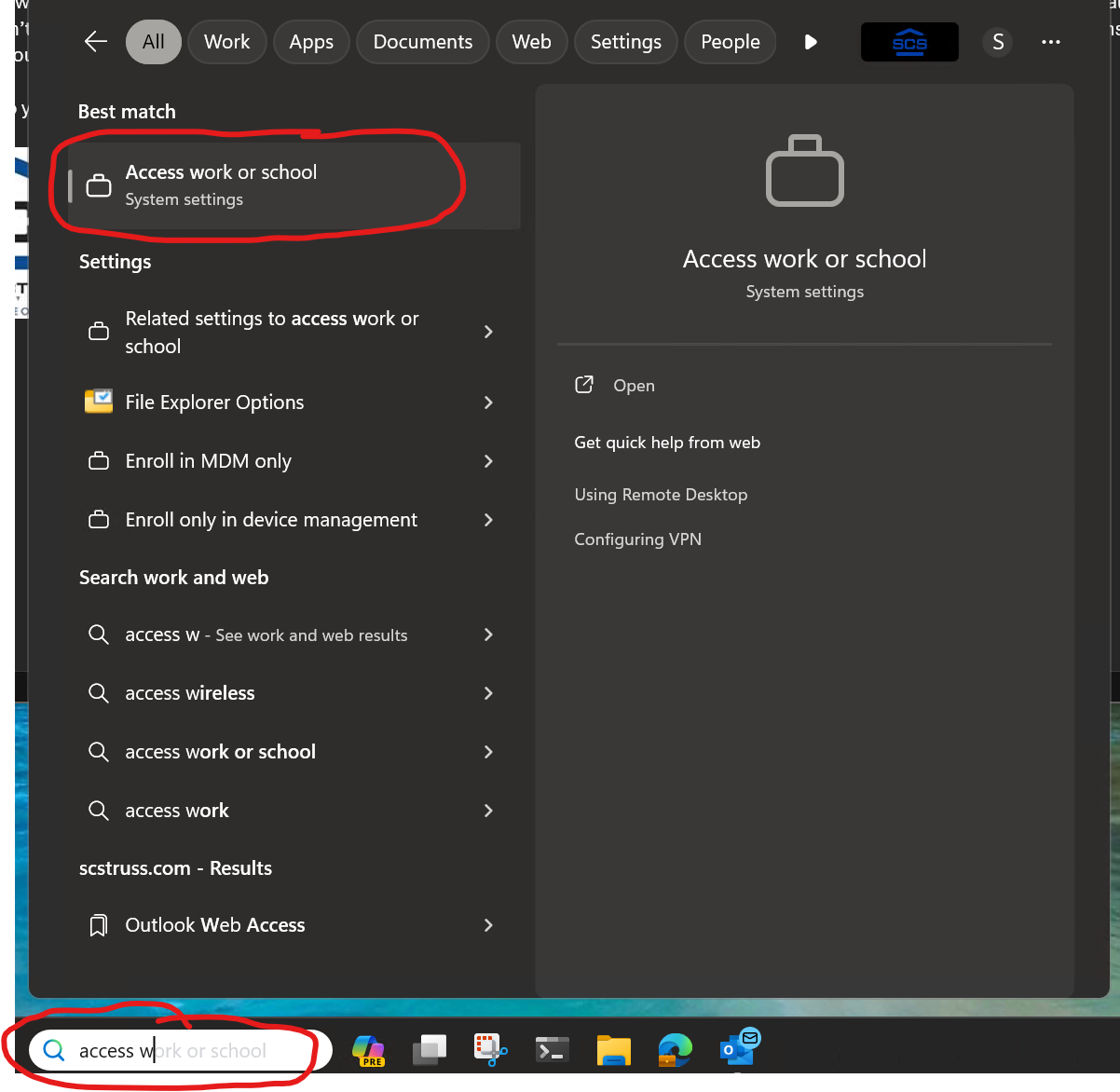Switch to the Documents filter tab
The width and height of the screenshot is (1120, 1092).
tap(423, 42)
